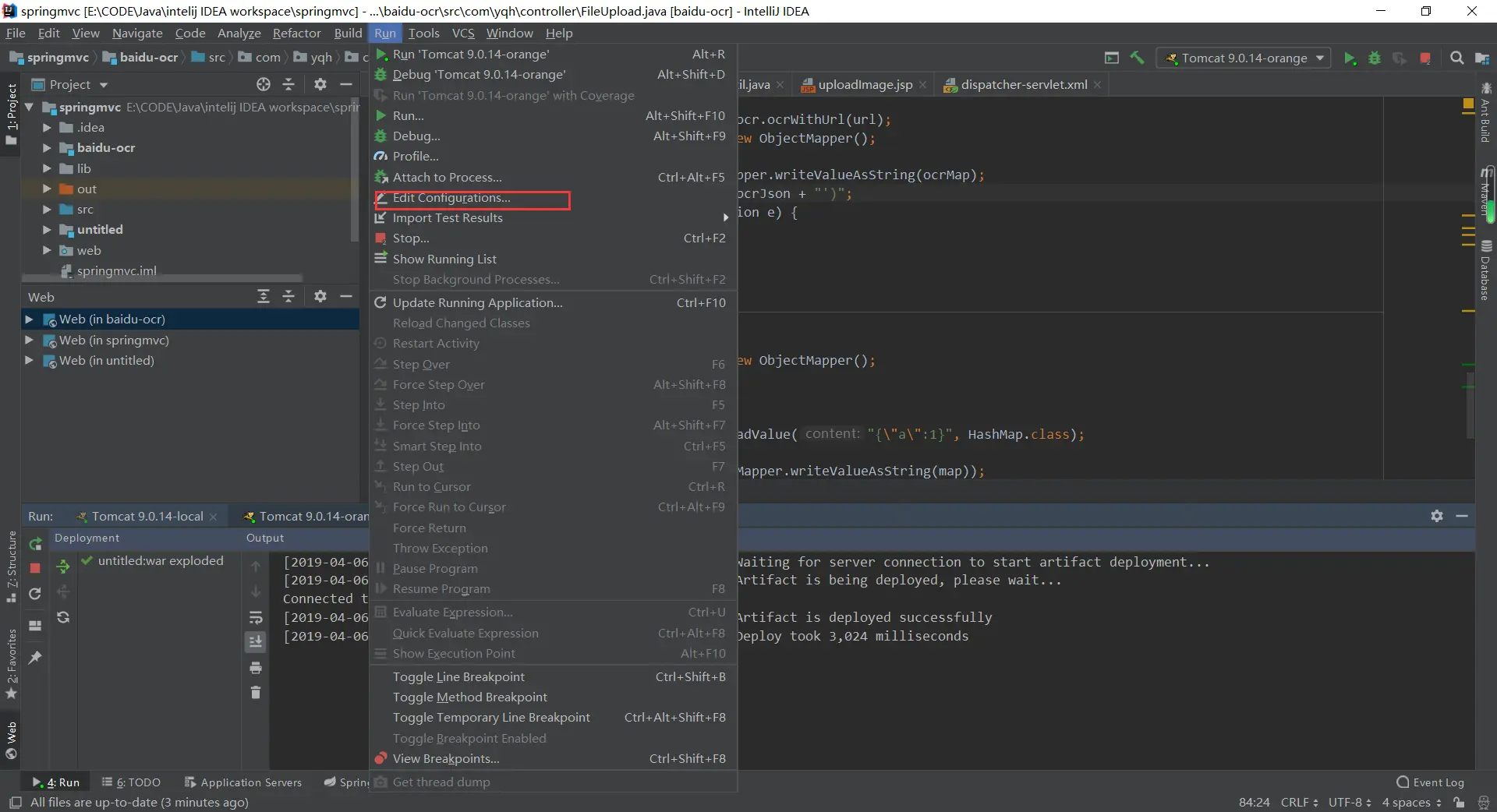The width and height of the screenshot is (1497, 812).
Task: Open the 4: Run tool window button
Action: click(56, 782)
